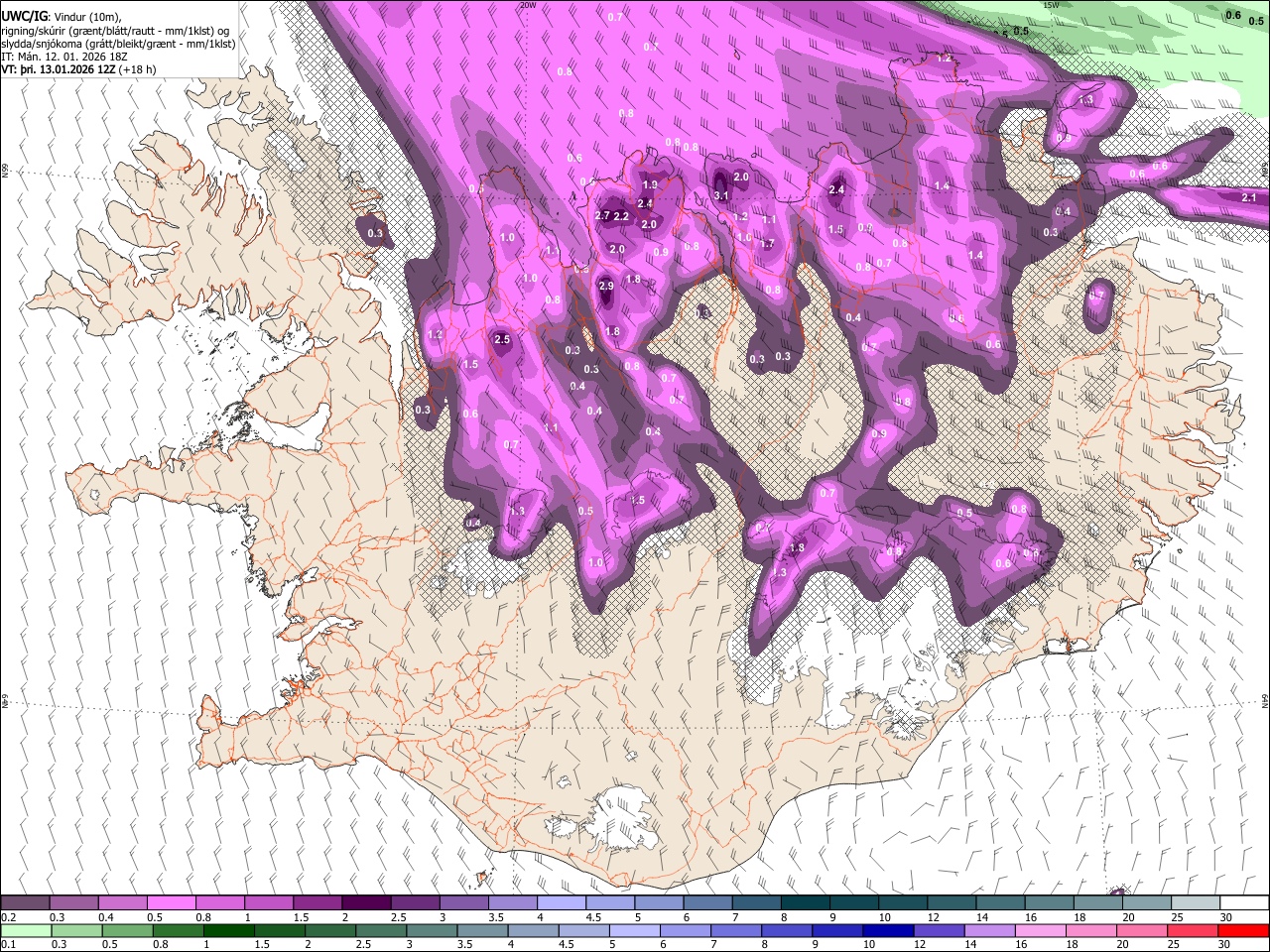This screenshot has height=952, width=1270.
Task: Select bottom-row legend swatch between 1 and 1.5
Action: click(x=228, y=930)
